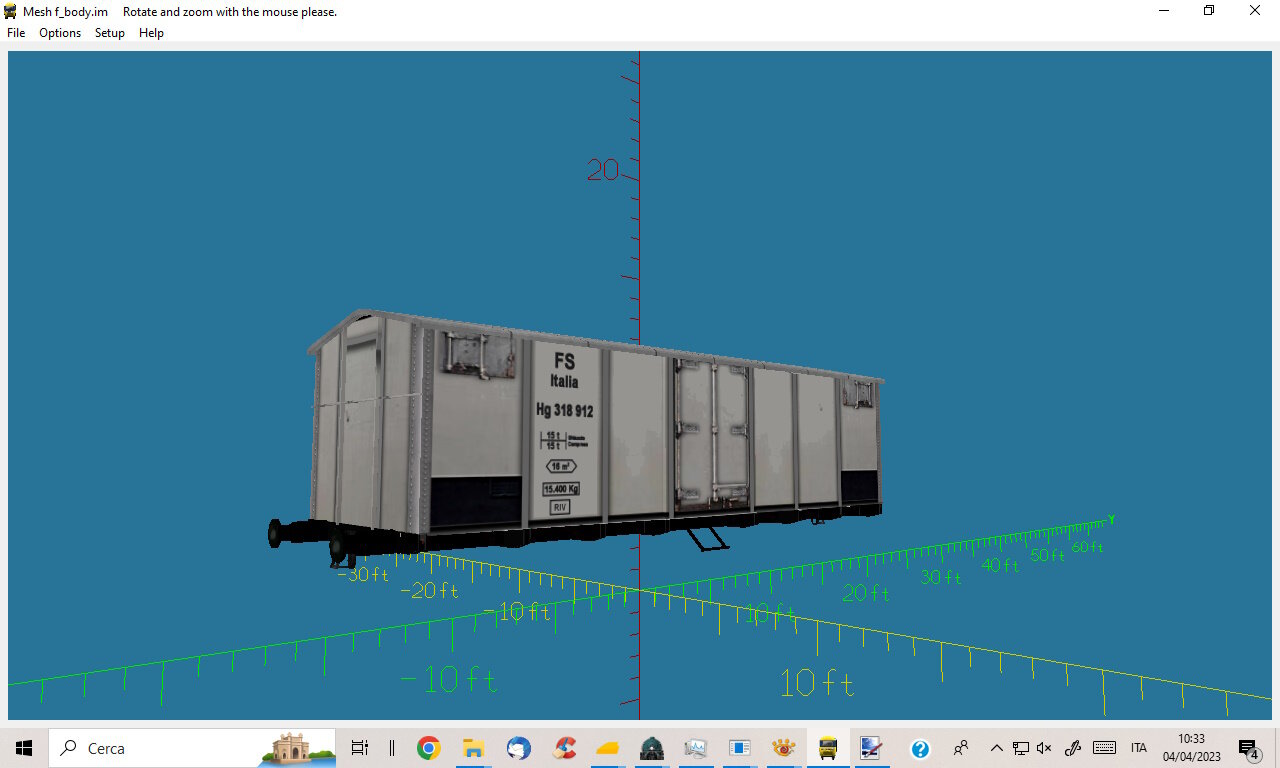Click the Mumbai gateway search highlight image
The height and width of the screenshot is (768, 1280).
(298, 749)
